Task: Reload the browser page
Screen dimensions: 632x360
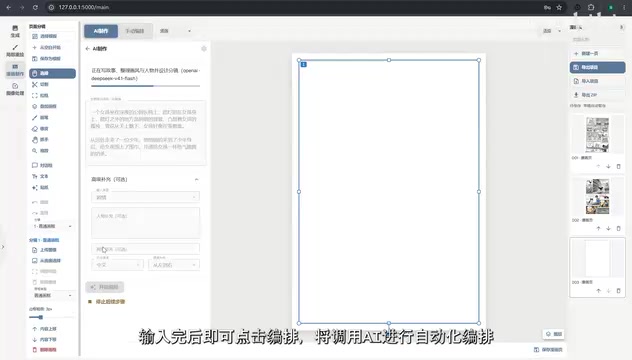Action: click(x=35, y=7)
